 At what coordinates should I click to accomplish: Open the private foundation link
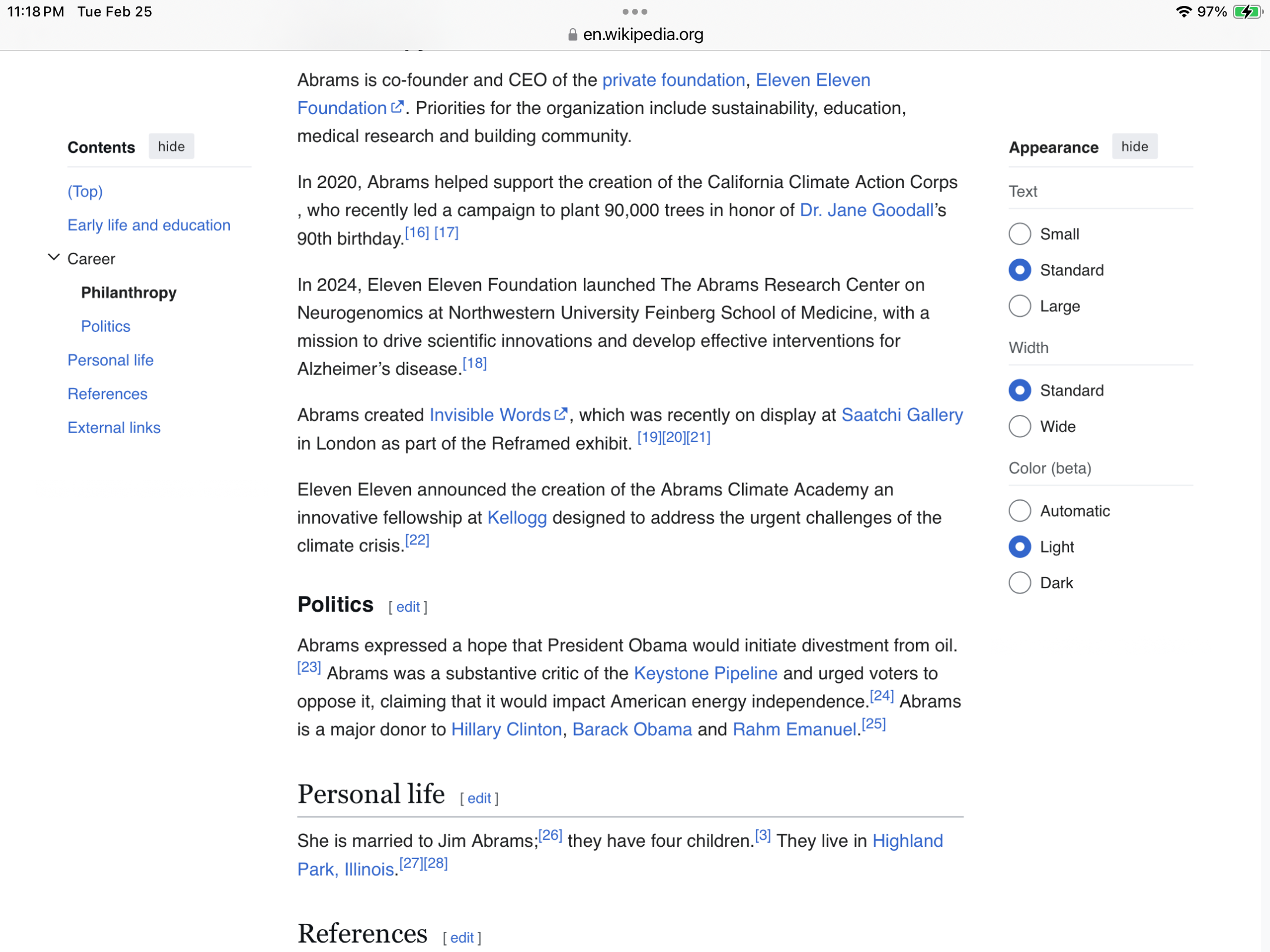(x=674, y=80)
